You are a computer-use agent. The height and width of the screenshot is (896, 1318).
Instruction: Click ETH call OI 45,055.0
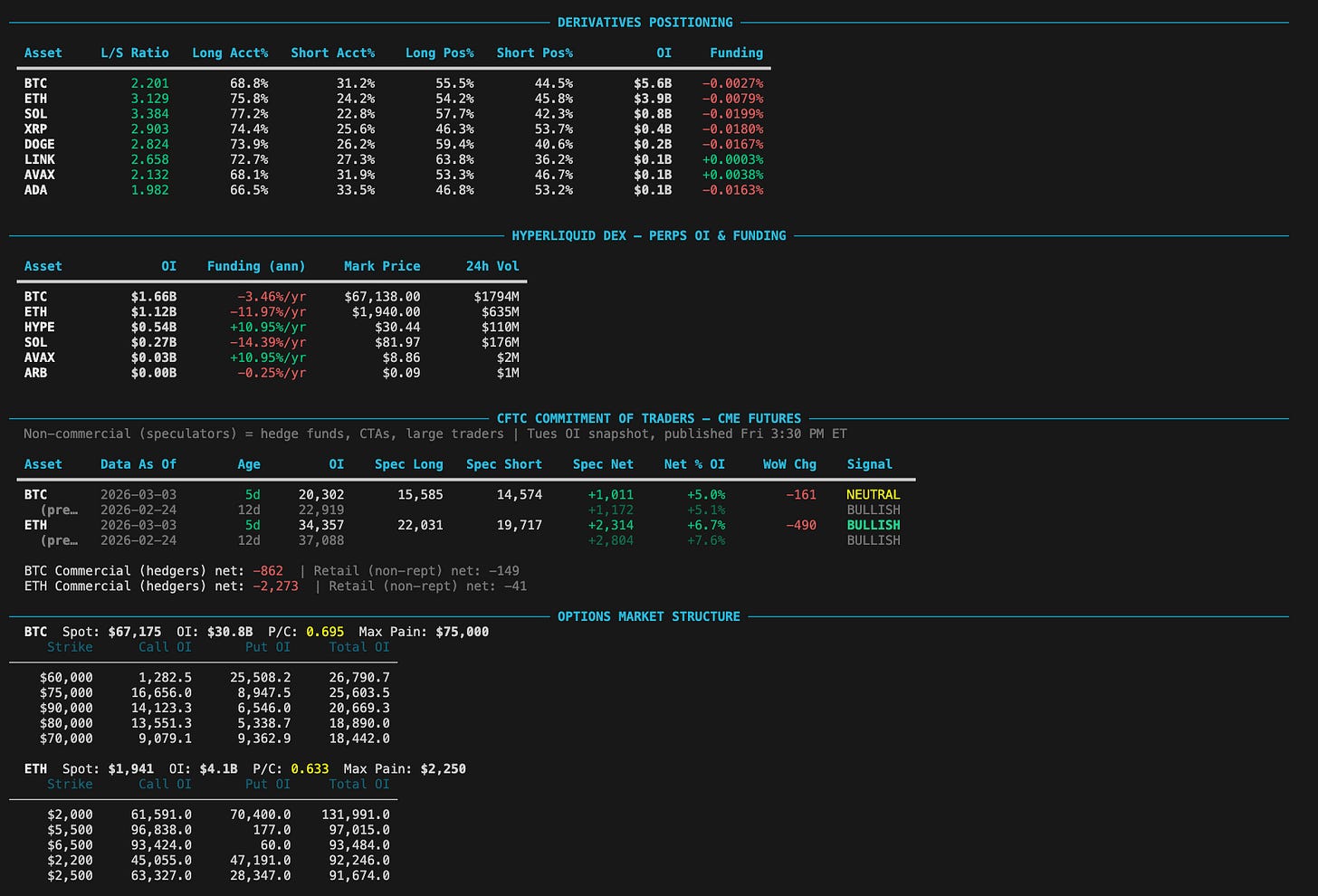[x=161, y=861]
